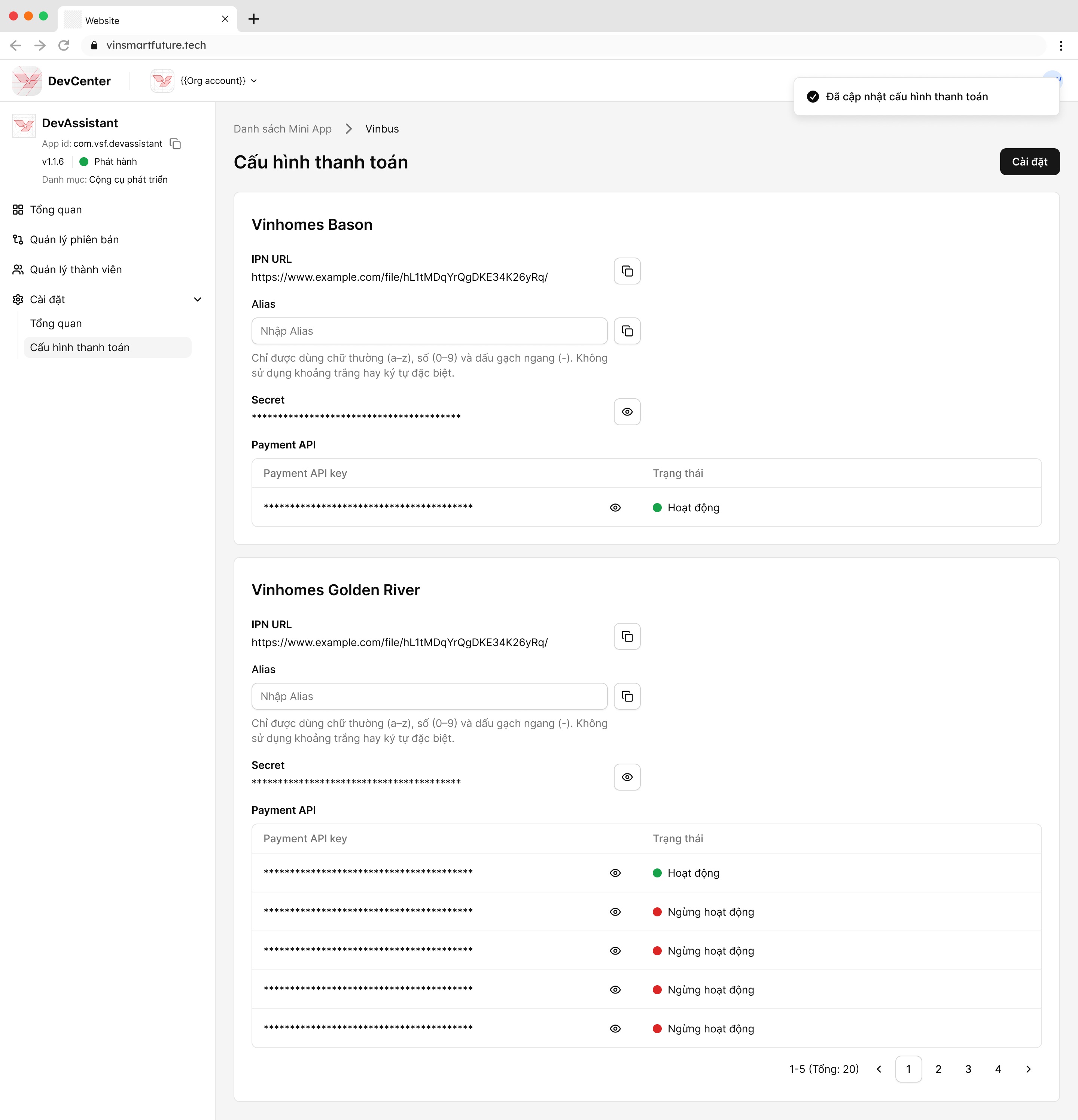Copy Vinhomes Golden River IPN URL
The width and height of the screenshot is (1078, 1120).
click(x=627, y=636)
